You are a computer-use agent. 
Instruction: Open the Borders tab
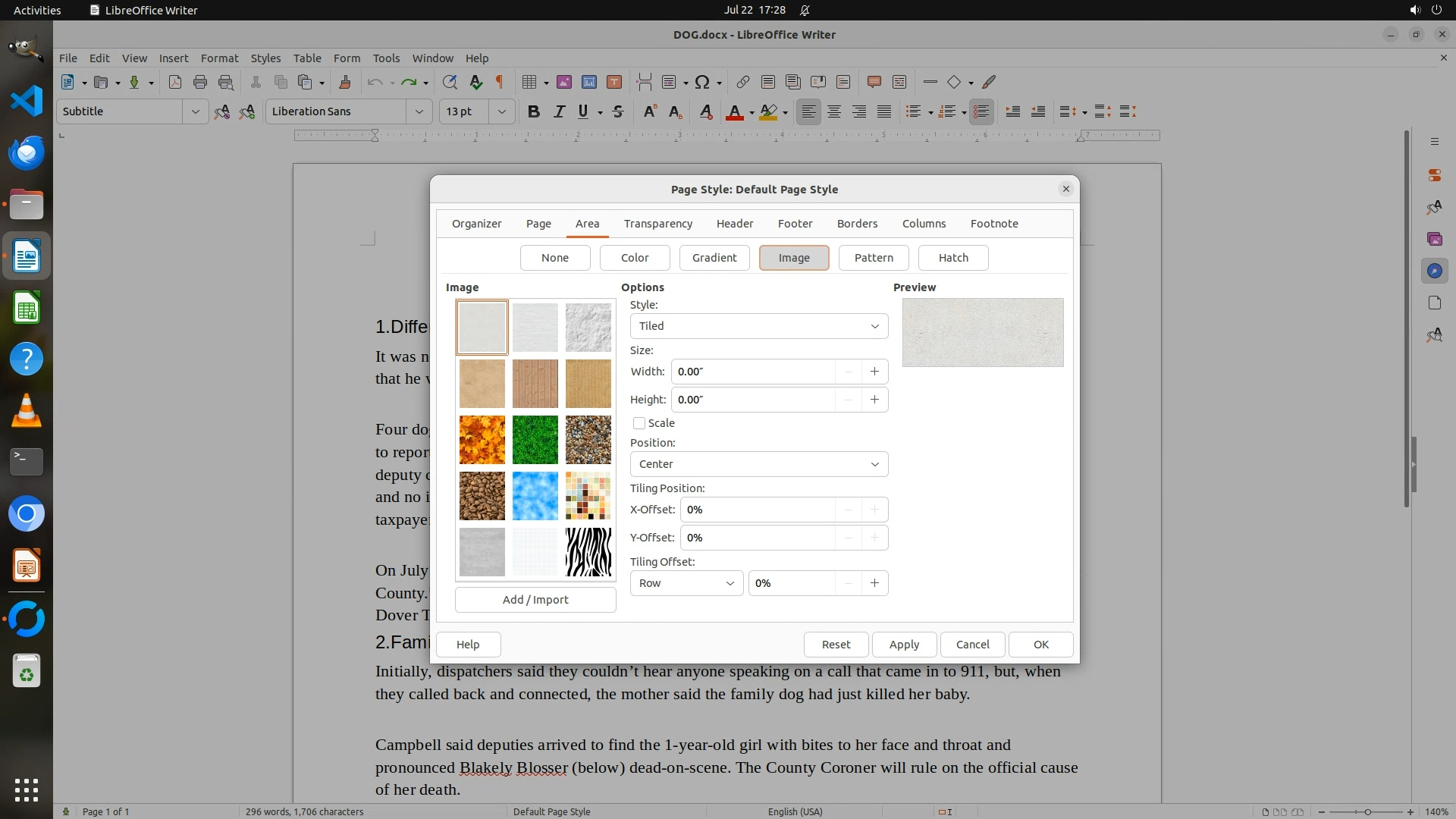(x=857, y=224)
